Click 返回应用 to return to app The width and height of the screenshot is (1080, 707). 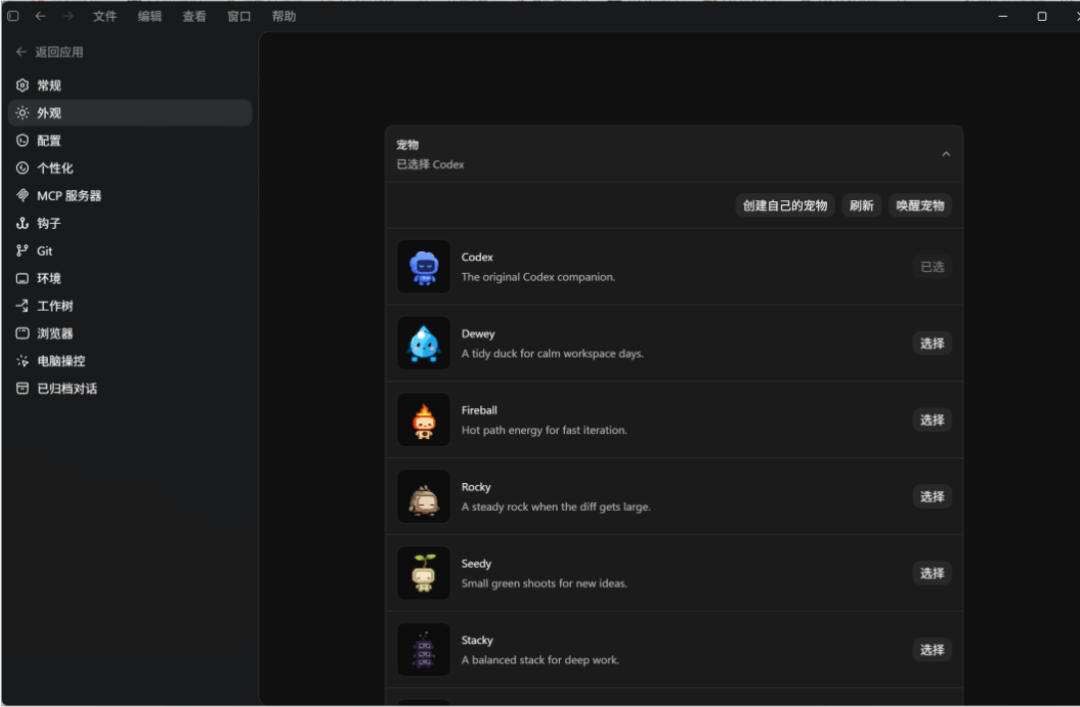pyautogui.click(x=50, y=52)
